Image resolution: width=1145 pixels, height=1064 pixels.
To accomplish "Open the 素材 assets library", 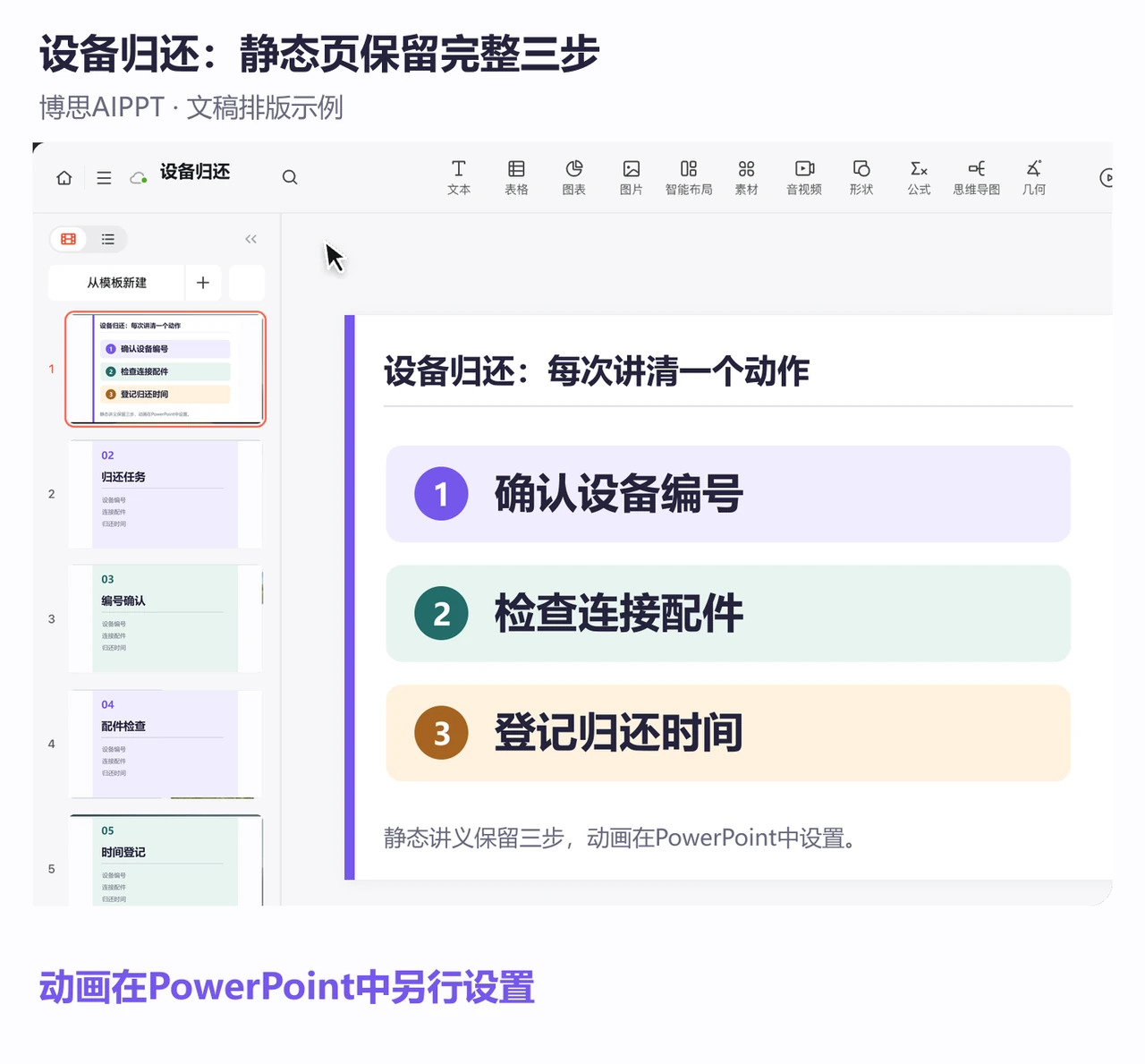I will point(747,177).
